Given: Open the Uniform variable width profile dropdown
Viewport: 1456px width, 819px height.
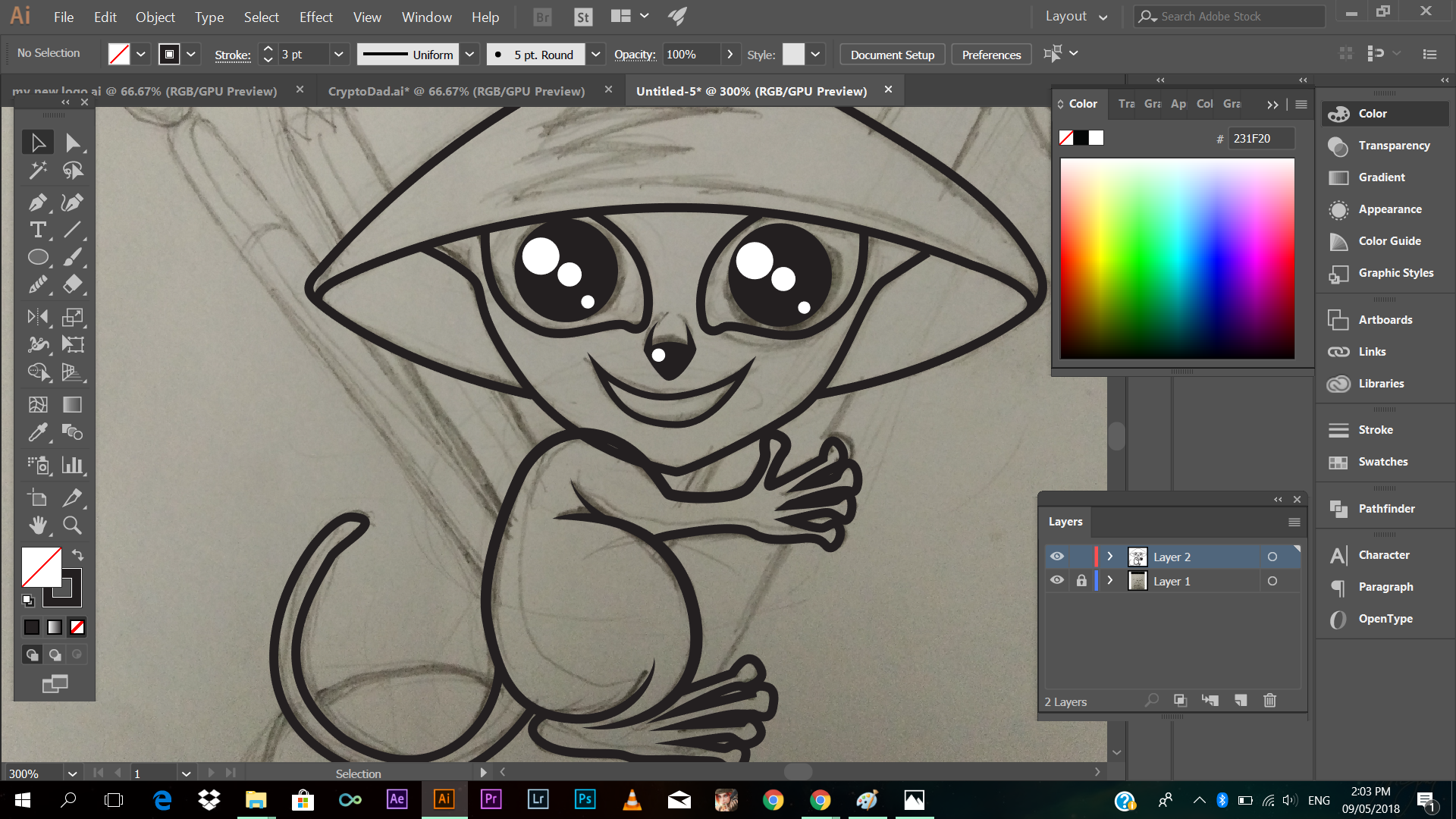Looking at the screenshot, I should point(469,54).
